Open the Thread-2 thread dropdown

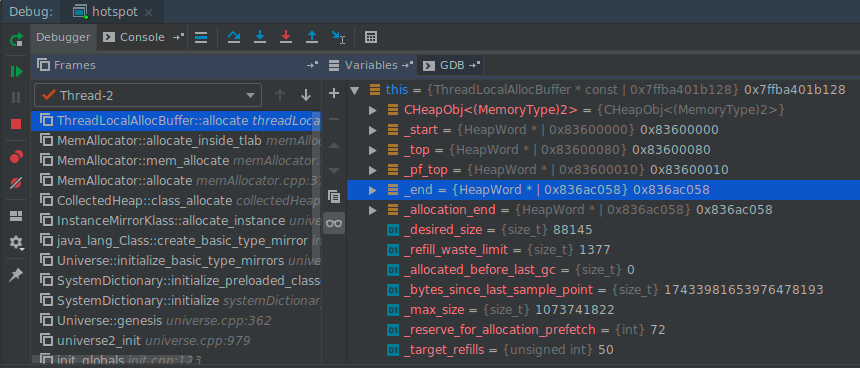[x=148, y=95]
